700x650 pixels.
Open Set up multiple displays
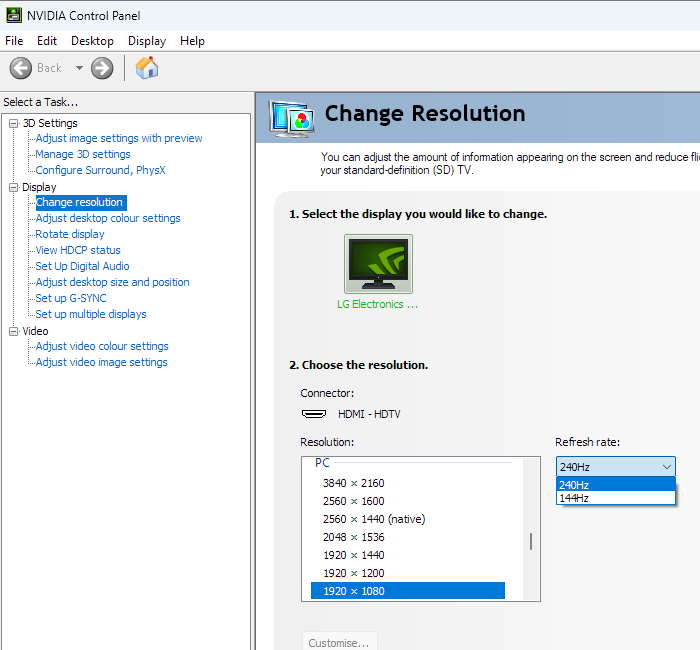coord(91,314)
